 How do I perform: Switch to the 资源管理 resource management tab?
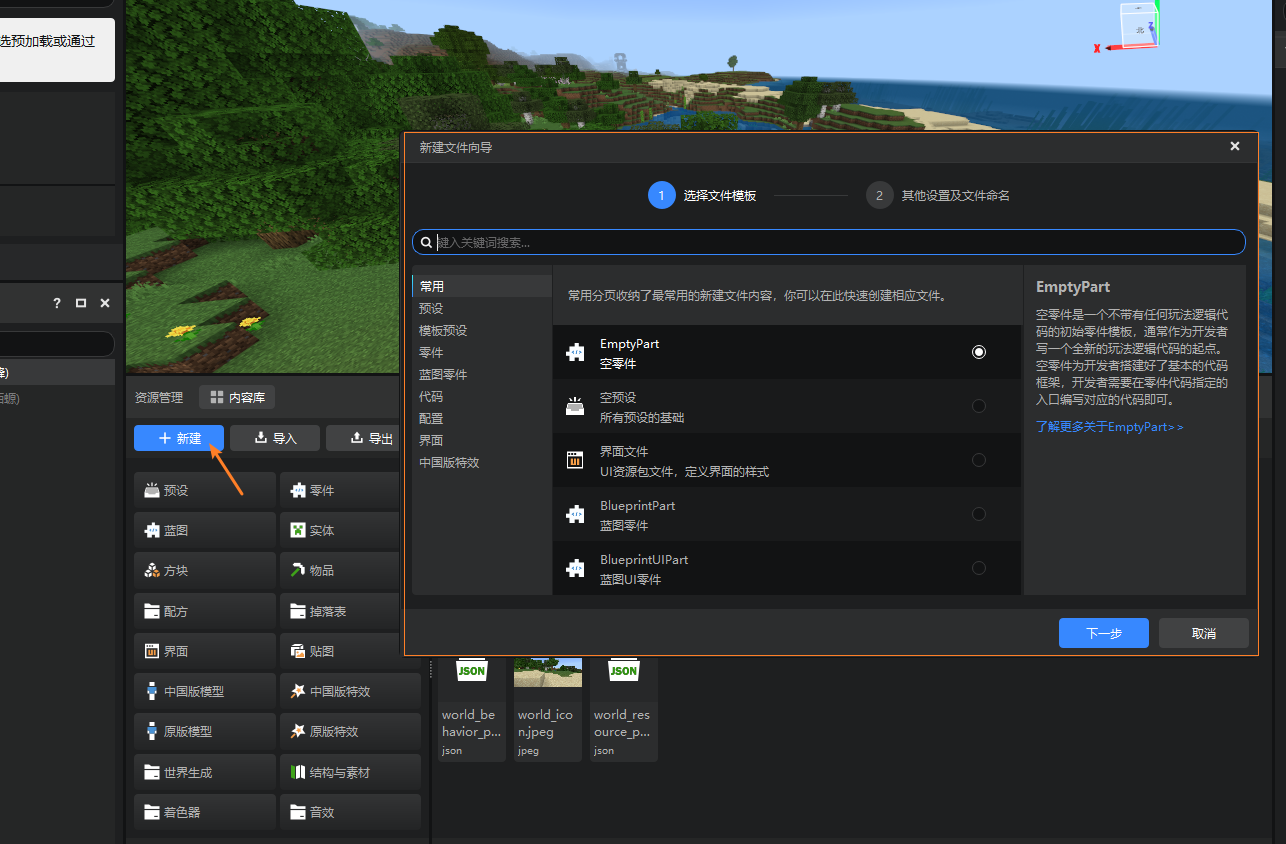tap(159, 397)
